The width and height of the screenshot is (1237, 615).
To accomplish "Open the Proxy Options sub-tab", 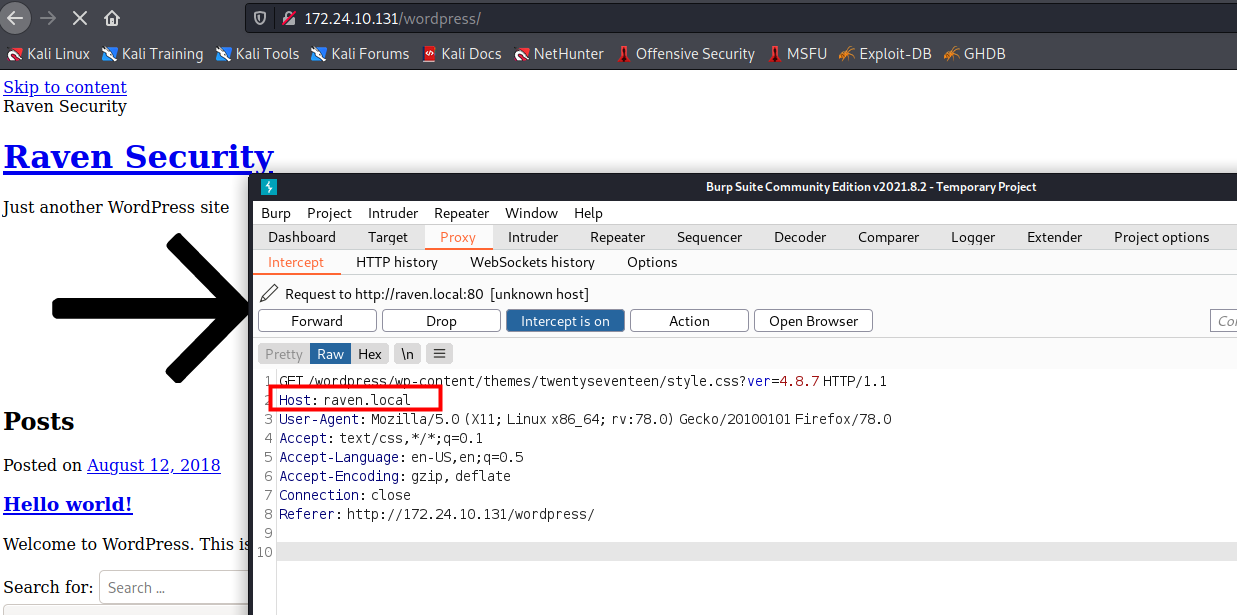I will pos(652,262).
